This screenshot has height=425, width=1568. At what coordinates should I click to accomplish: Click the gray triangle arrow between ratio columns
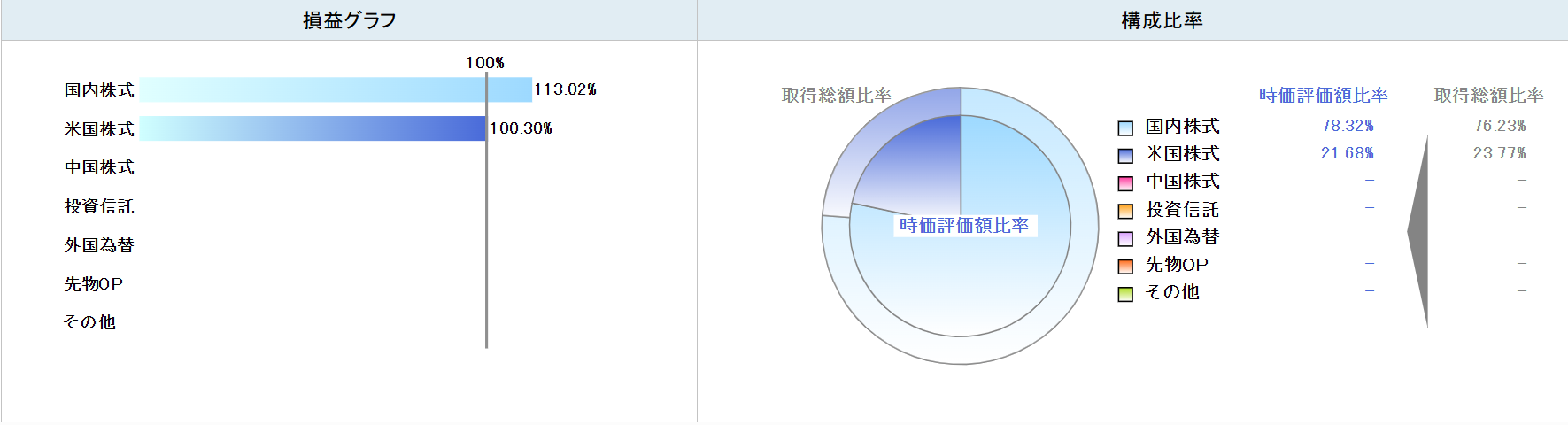pos(1419,232)
